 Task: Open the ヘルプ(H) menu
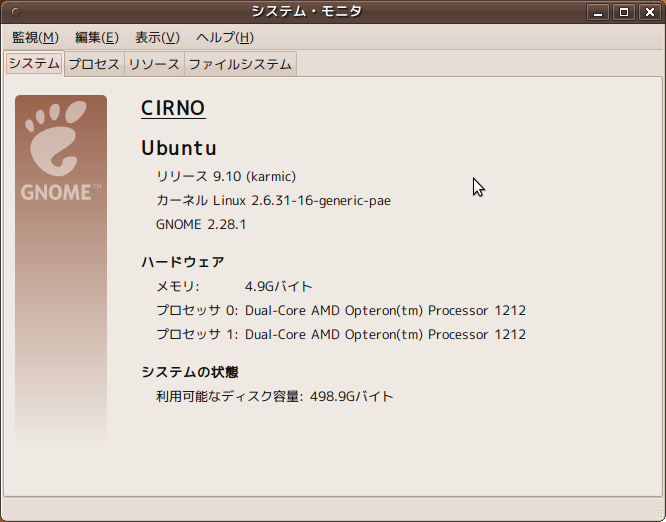[x=224, y=37]
